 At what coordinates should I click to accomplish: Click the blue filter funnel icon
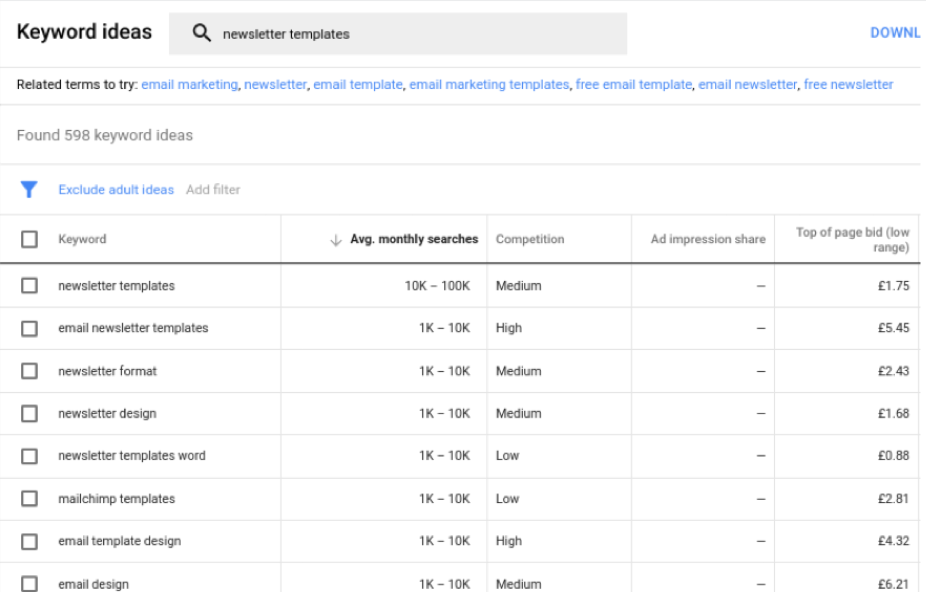[x=30, y=190]
